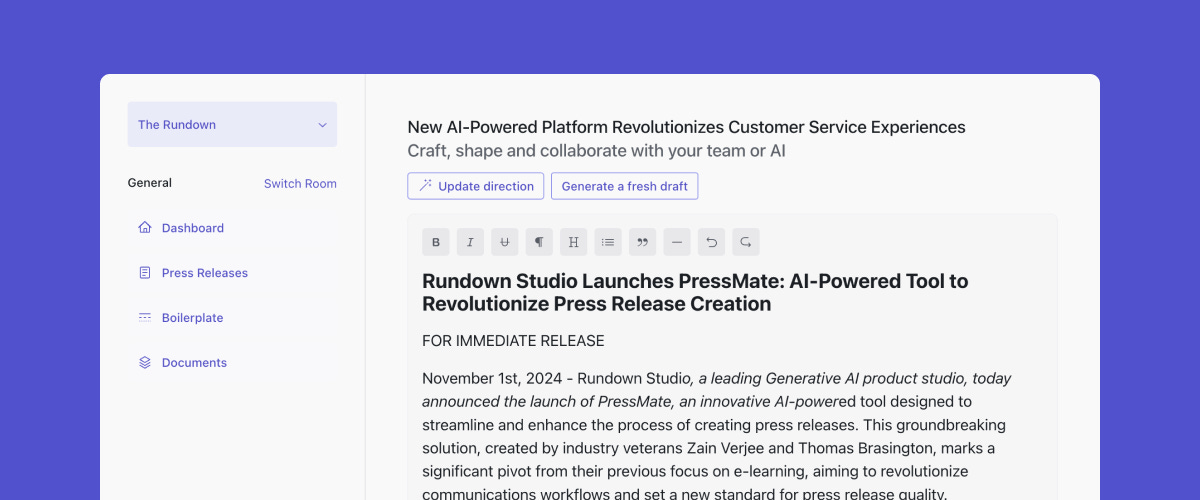Click the subtitle 'Craft, shape and collaborate'
The height and width of the screenshot is (500, 1200).
pos(596,151)
